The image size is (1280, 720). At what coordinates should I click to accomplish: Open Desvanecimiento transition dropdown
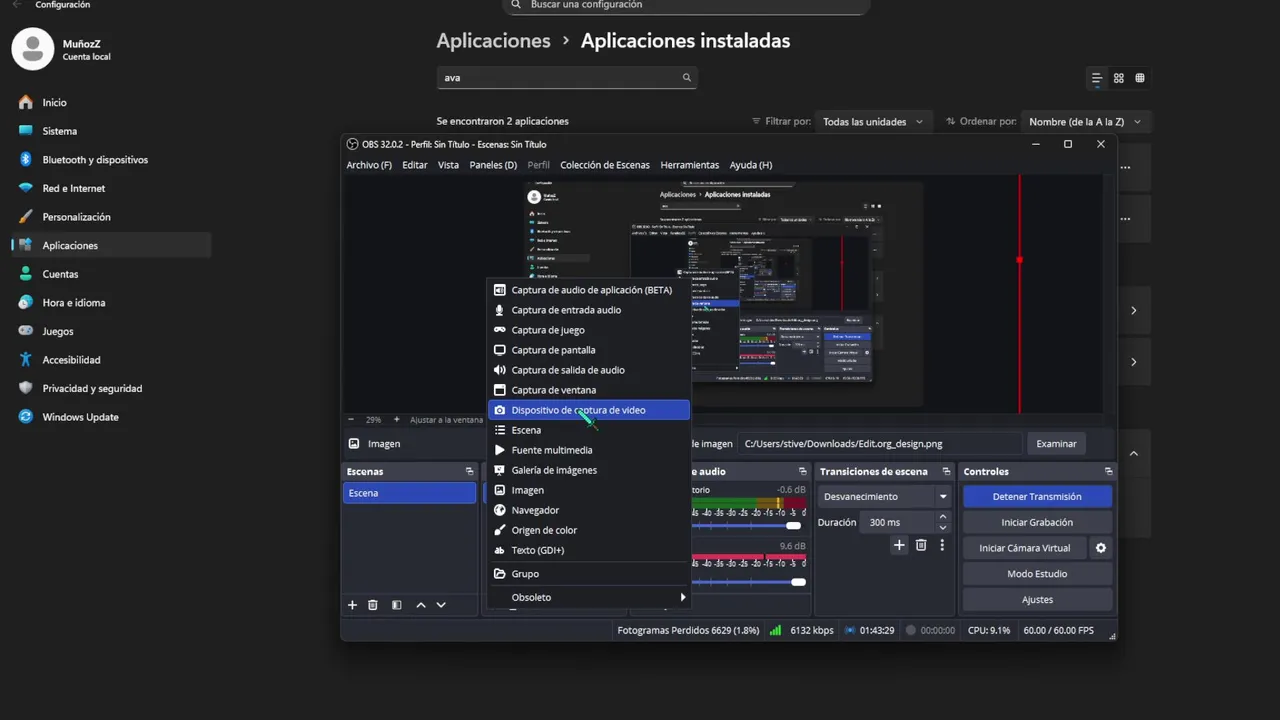tap(885, 496)
